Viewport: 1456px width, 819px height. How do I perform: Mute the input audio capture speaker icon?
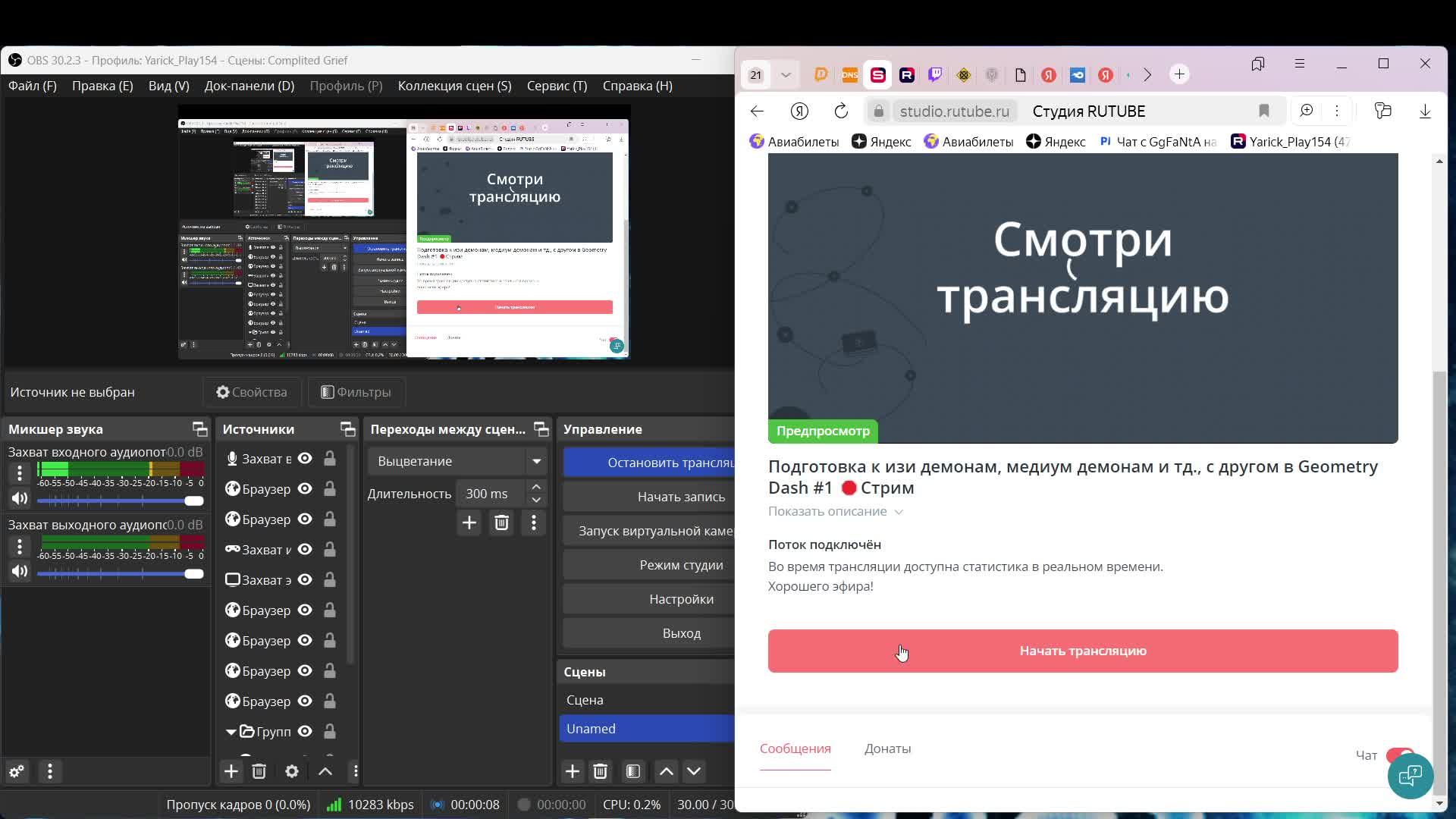click(20, 499)
